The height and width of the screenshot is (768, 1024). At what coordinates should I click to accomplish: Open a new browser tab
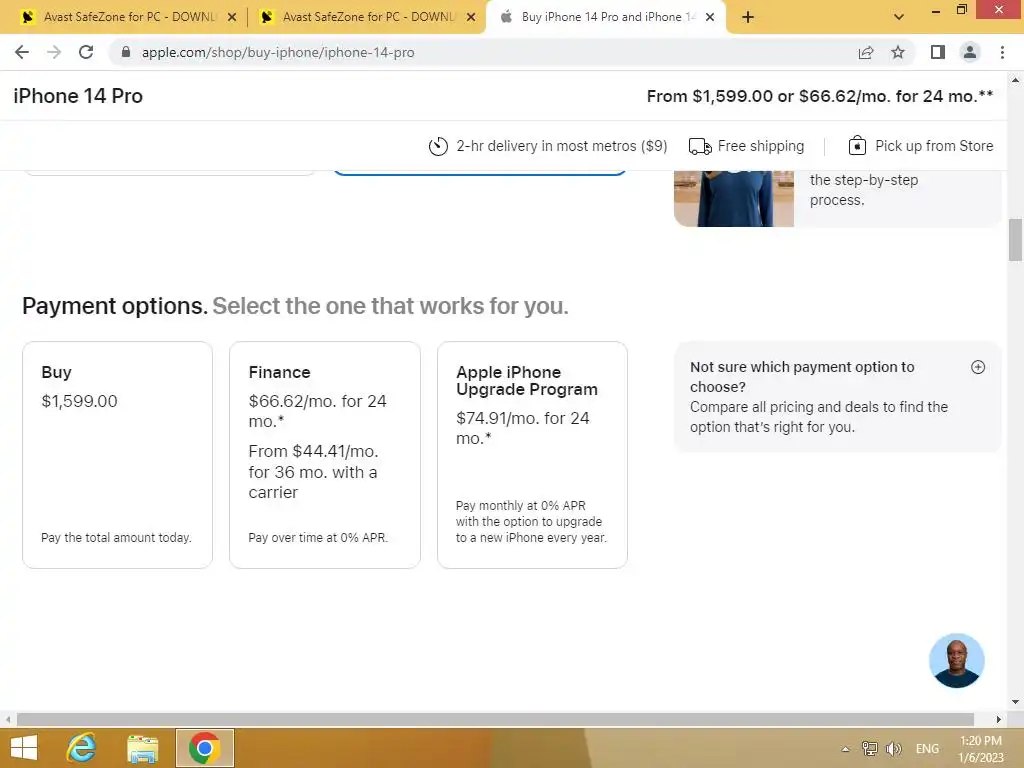748,17
